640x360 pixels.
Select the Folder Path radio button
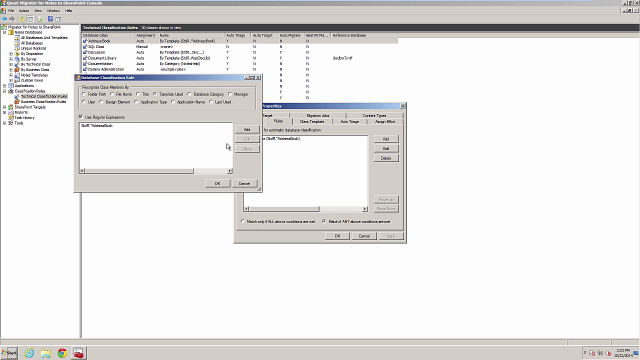point(84,94)
